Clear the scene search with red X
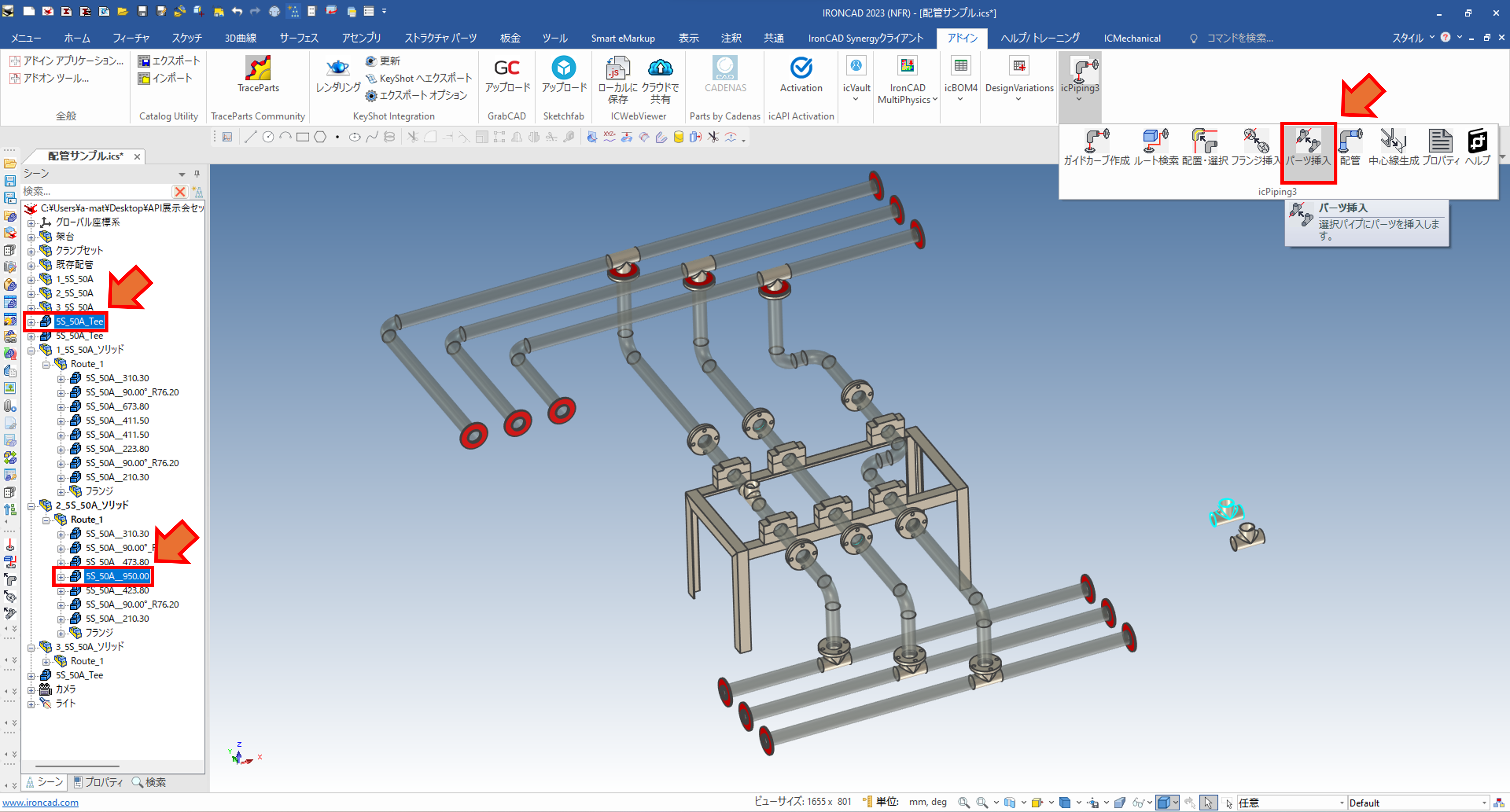This screenshot has height=812, width=1510. [x=180, y=191]
